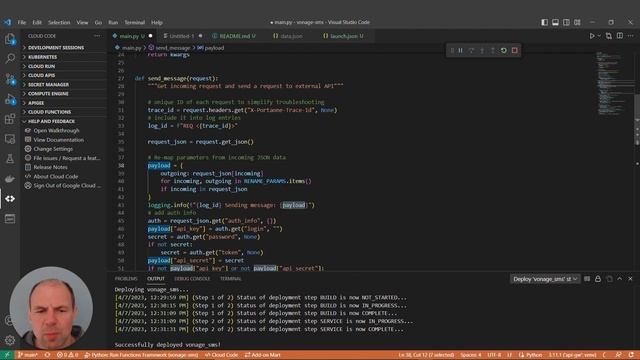The image size is (640, 360).
Task: Stop the debug session
Action: (x=515, y=51)
